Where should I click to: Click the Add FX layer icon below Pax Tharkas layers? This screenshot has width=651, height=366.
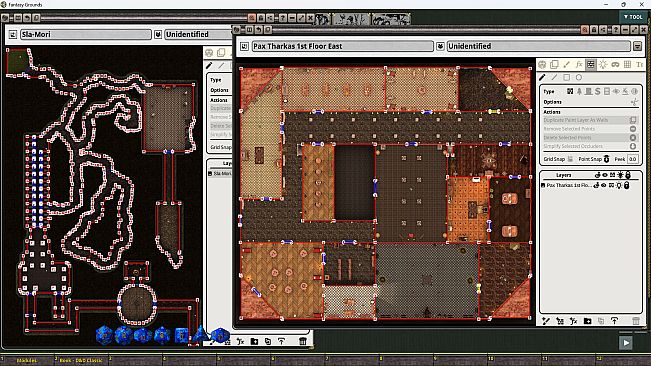[x=574, y=321]
